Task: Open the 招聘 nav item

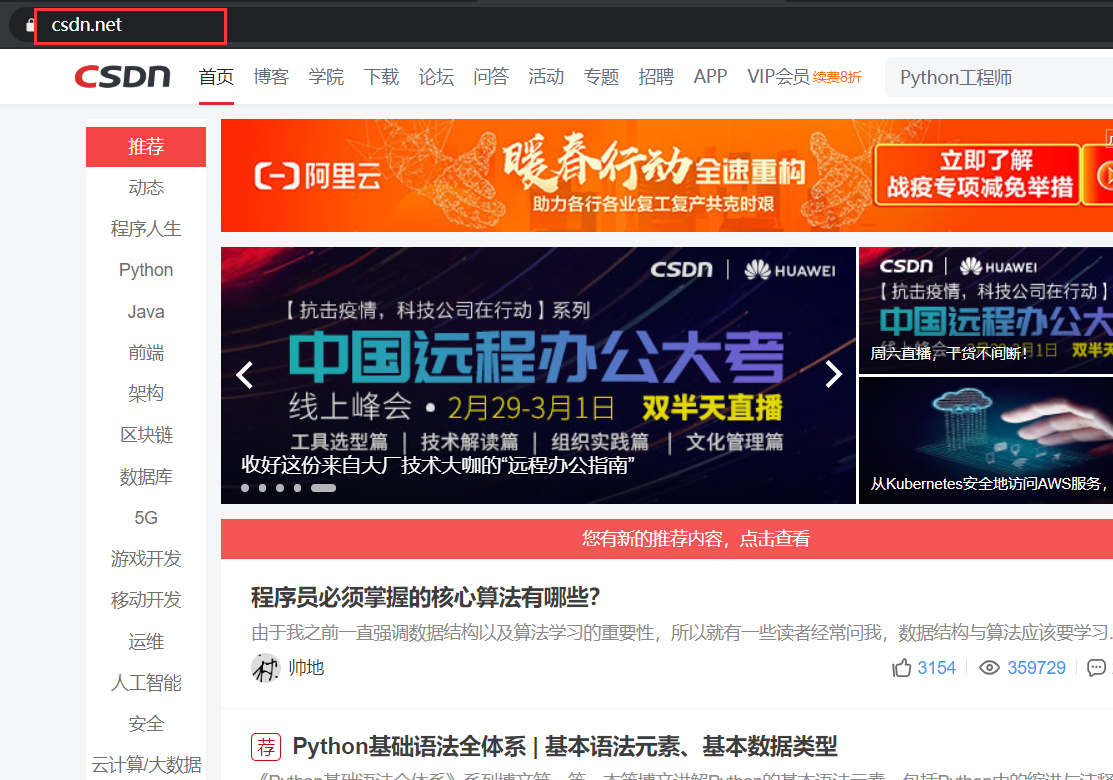Action: (x=656, y=77)
